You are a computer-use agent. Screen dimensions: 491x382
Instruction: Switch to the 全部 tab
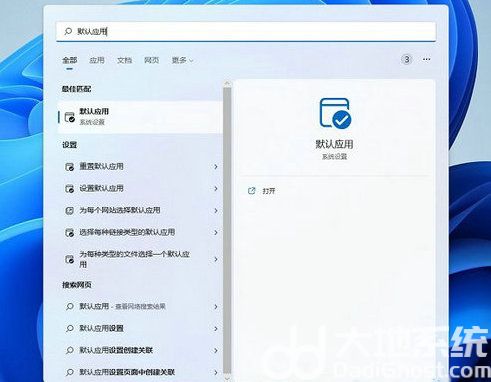click(x=70, y=60)
